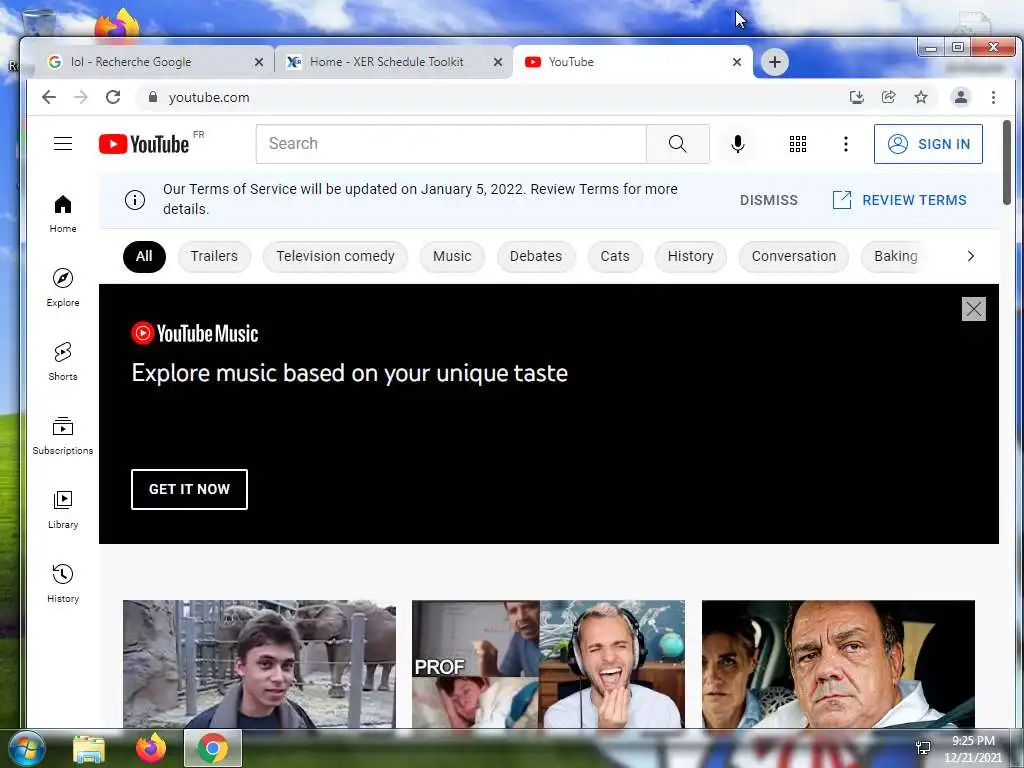Open YouTube settings three-dot menu
The width and height of the screenshot is (1024, 768).
846,144
